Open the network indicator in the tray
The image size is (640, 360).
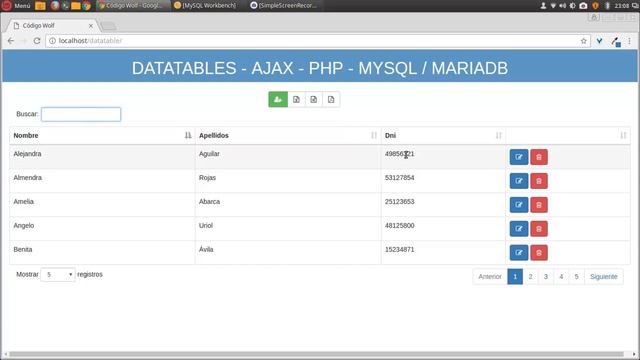point(553,6)
